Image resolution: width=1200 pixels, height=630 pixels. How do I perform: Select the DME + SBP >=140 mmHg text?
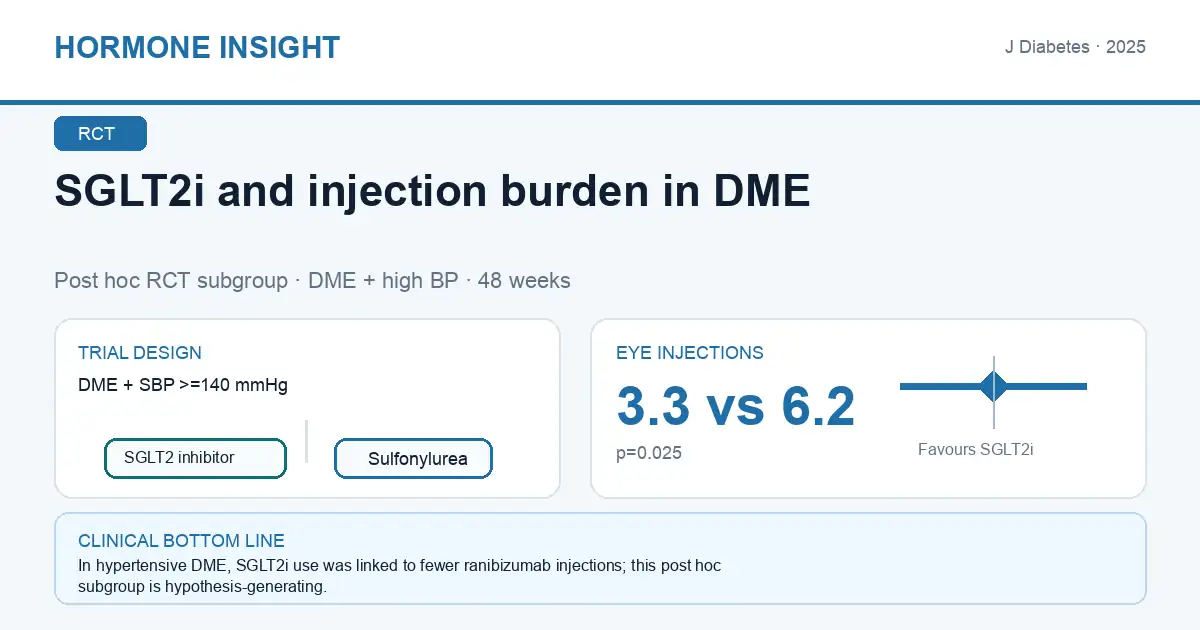[x=183, y=385]
